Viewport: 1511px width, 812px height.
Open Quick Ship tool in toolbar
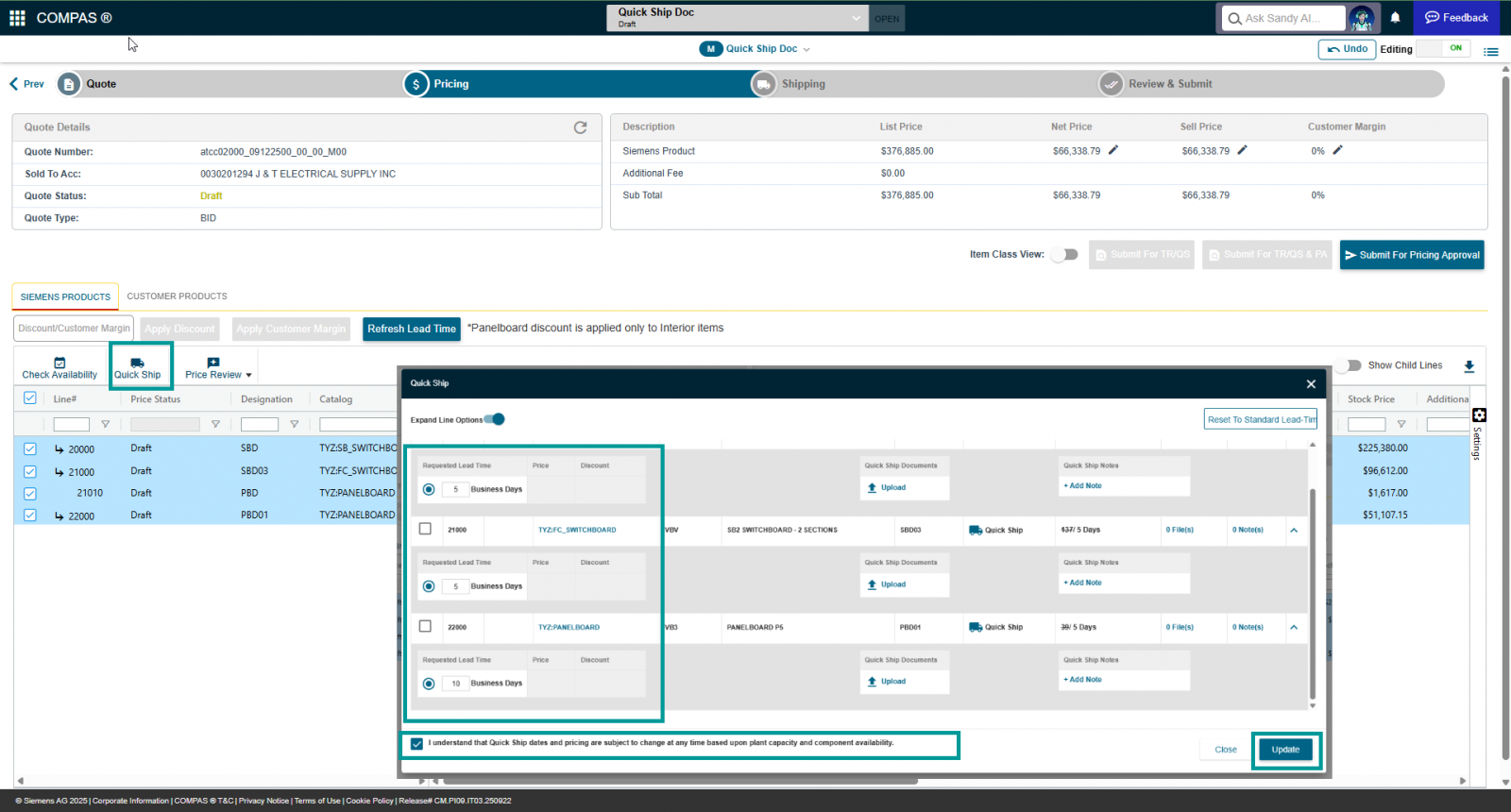click(x=138, y=368)
